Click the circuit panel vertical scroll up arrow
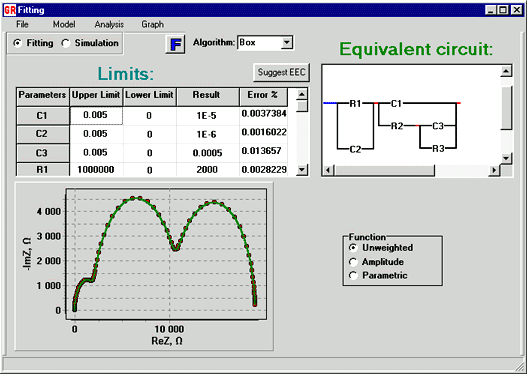 506,71
